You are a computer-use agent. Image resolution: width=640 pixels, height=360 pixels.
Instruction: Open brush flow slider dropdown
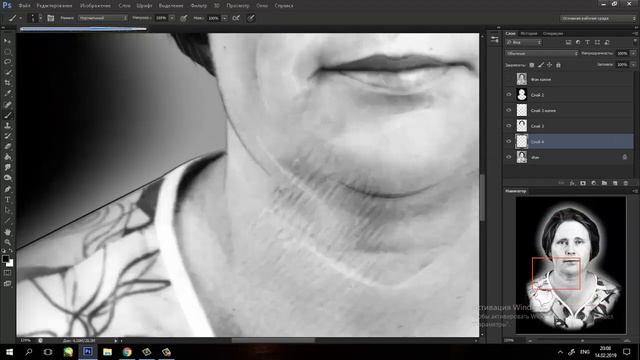click(x=224, y=18)
